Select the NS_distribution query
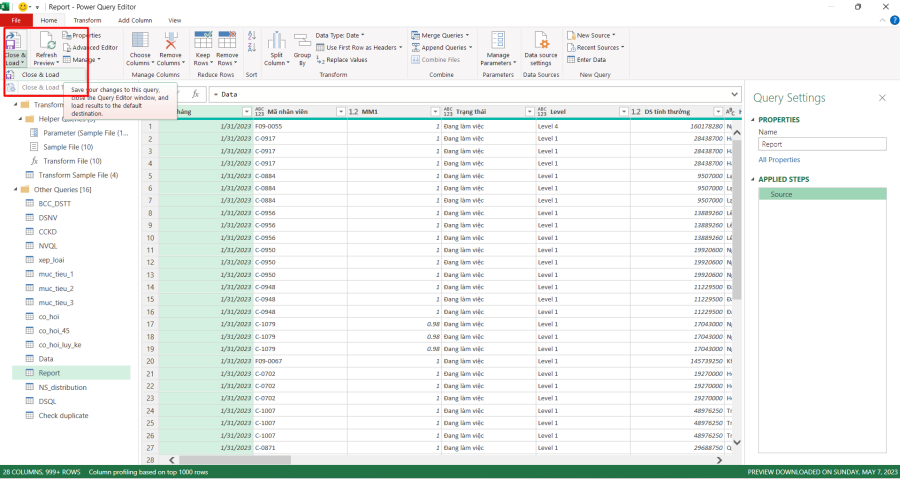Screen dimensions: 900x479 coord(63,387)
